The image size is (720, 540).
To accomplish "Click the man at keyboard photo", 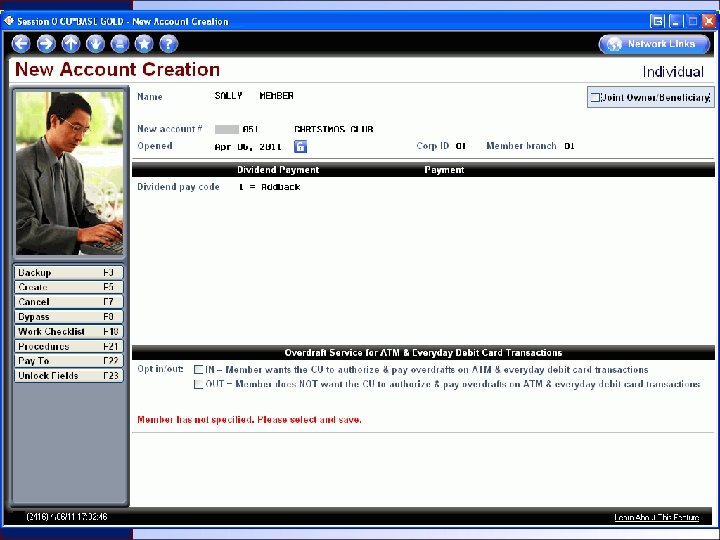I will (69, 173).
